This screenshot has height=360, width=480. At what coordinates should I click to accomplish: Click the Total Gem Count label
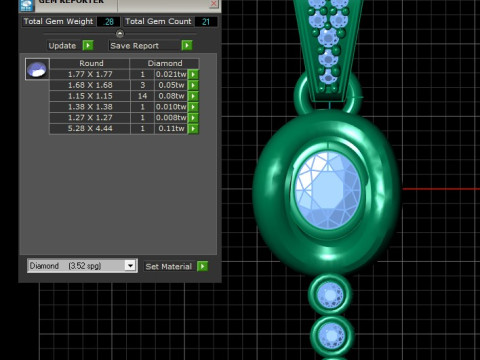(158, 21)
